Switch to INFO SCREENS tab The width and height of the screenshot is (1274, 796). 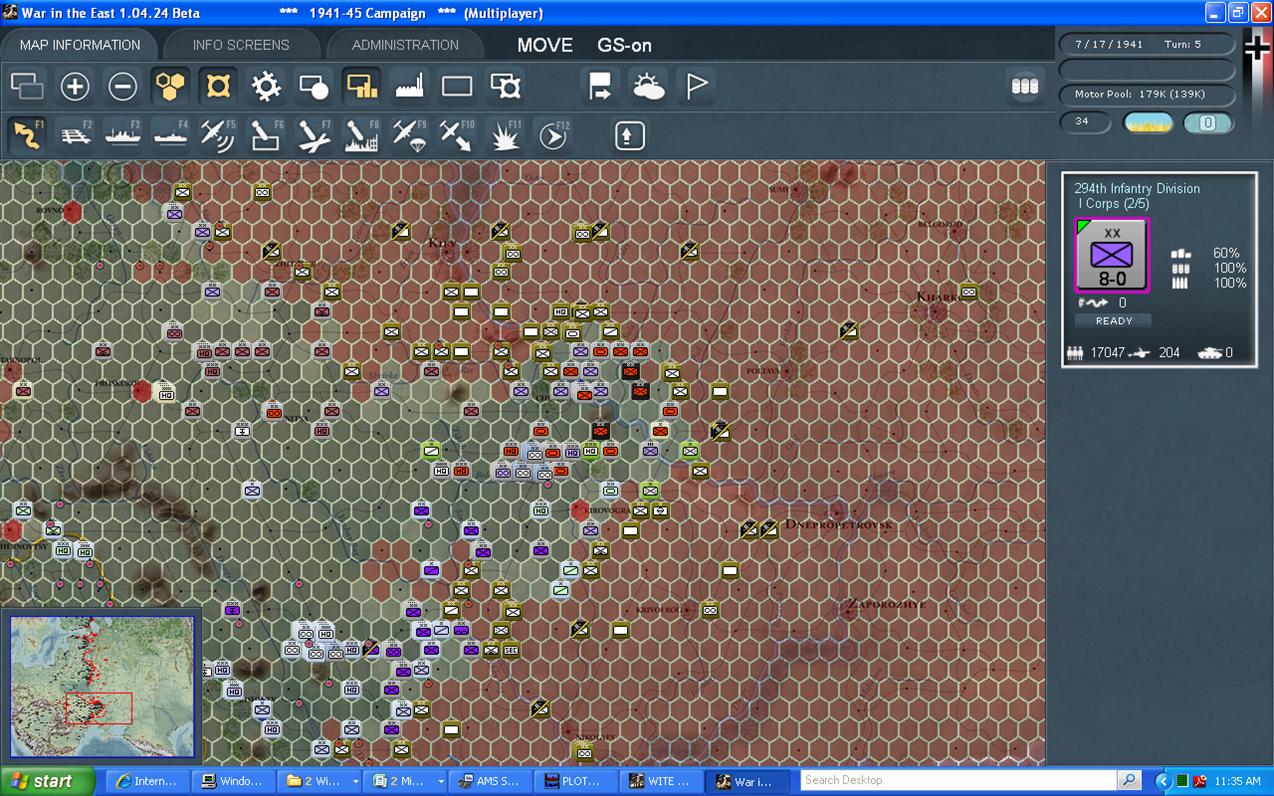click(241, 45)
